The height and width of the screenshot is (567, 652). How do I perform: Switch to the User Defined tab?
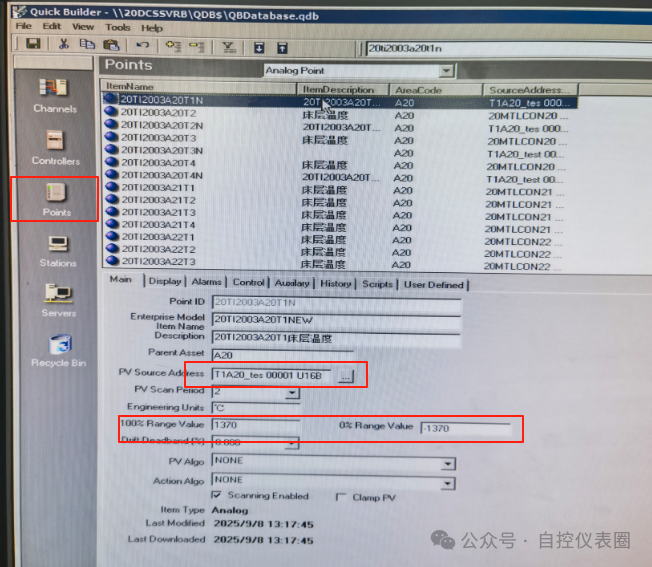click(433, 285)
